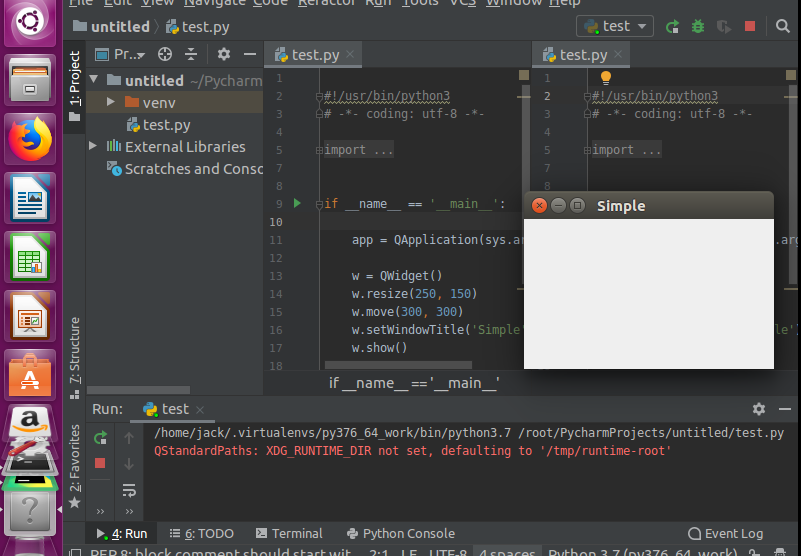Image resolution: width=801 pixels, height=556 pixels.
Task: Click the 4 spaces indent status entry
Action: tap(506, 552)
